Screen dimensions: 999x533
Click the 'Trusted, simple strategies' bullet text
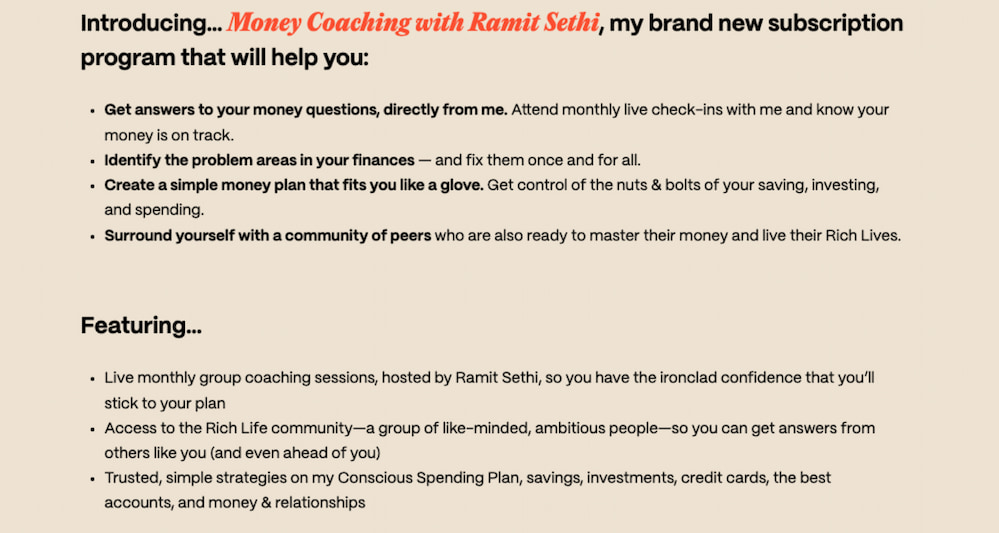(200, 478)
